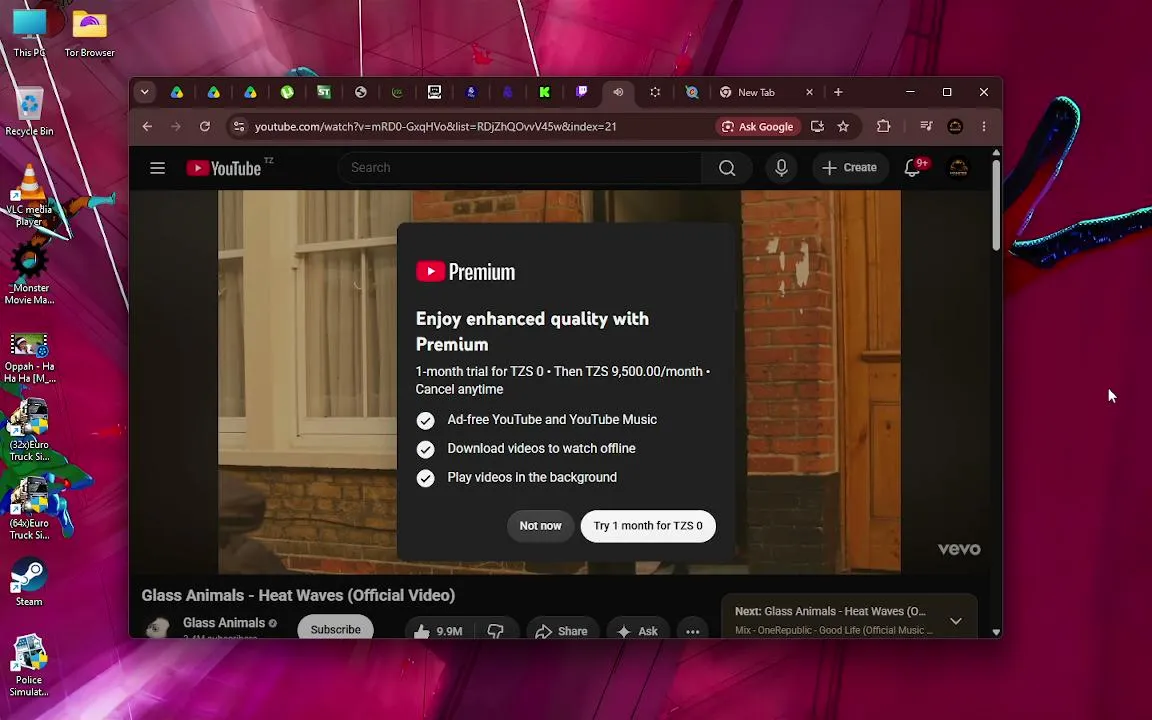Open Chrome's three-dot menu

pyautogui.click(x=984, y=126)
